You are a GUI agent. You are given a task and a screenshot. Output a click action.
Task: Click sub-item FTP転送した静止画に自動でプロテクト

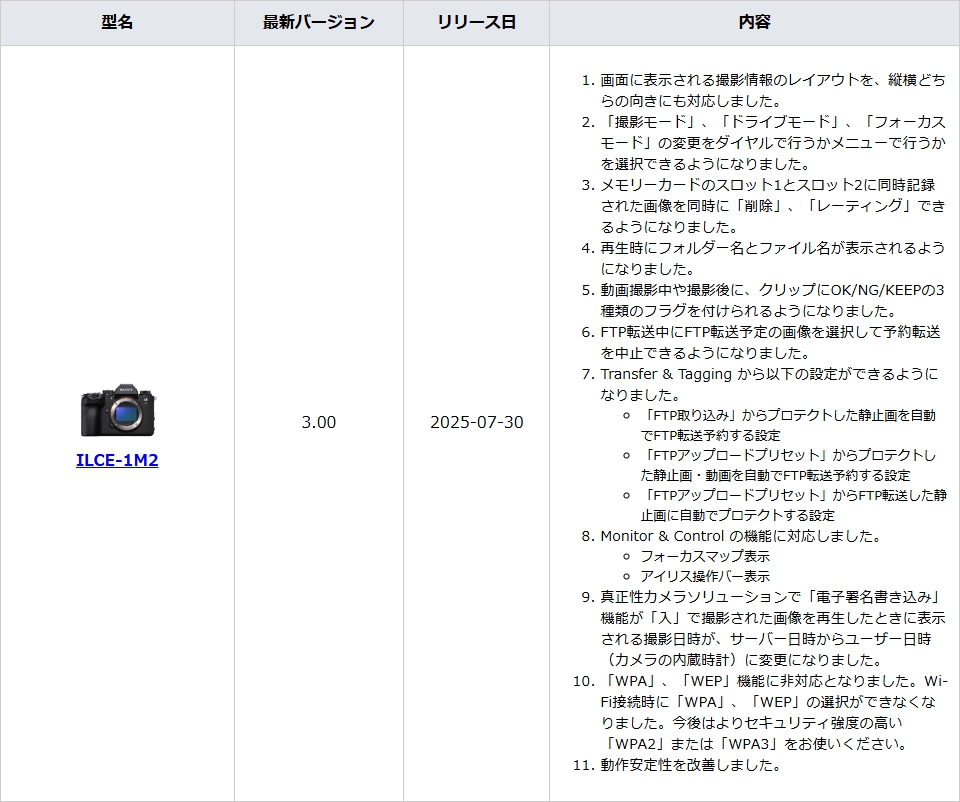pyautogui.click(x=793, y=504)
